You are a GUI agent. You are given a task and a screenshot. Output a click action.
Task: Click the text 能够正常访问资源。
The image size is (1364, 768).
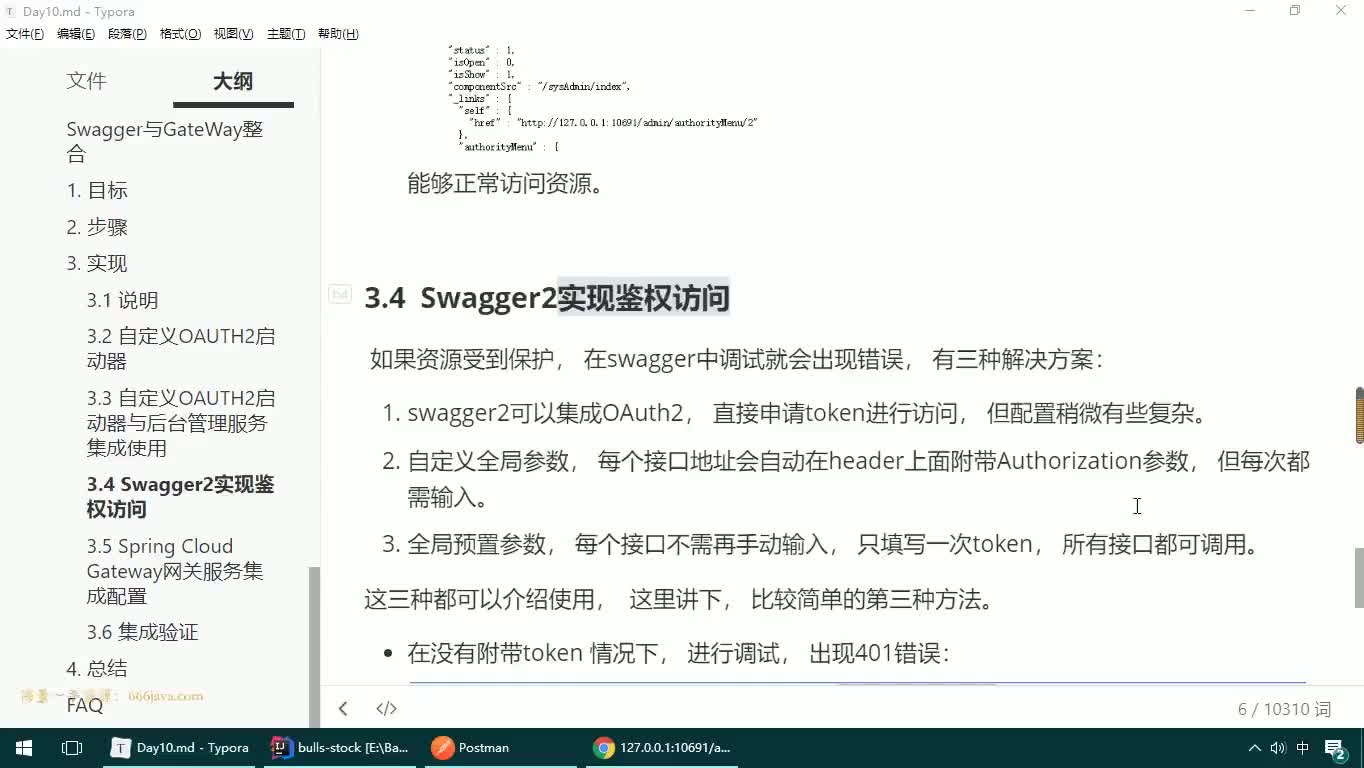coord(506,184)
